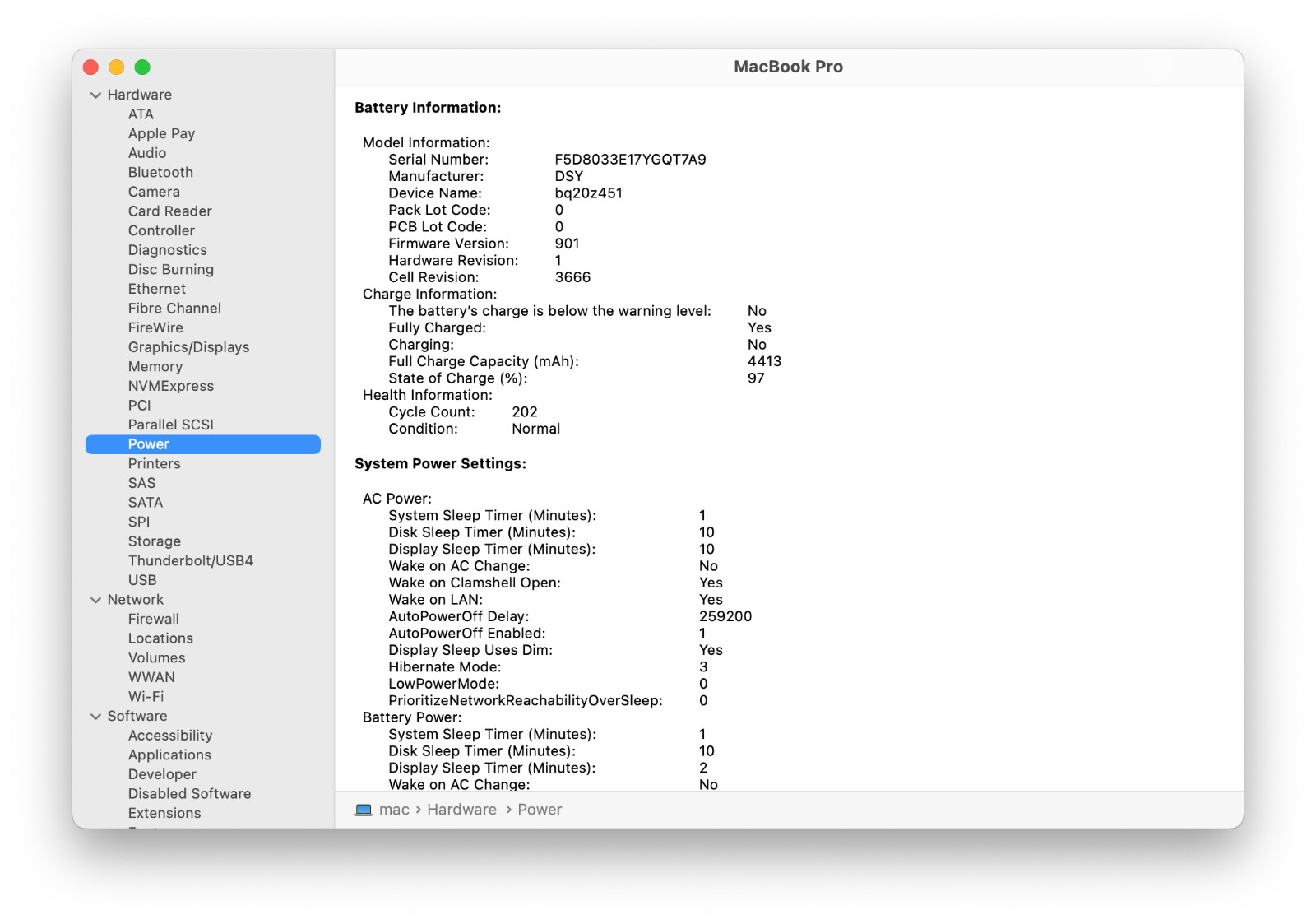Collapse the Software section

pos(95,717)
